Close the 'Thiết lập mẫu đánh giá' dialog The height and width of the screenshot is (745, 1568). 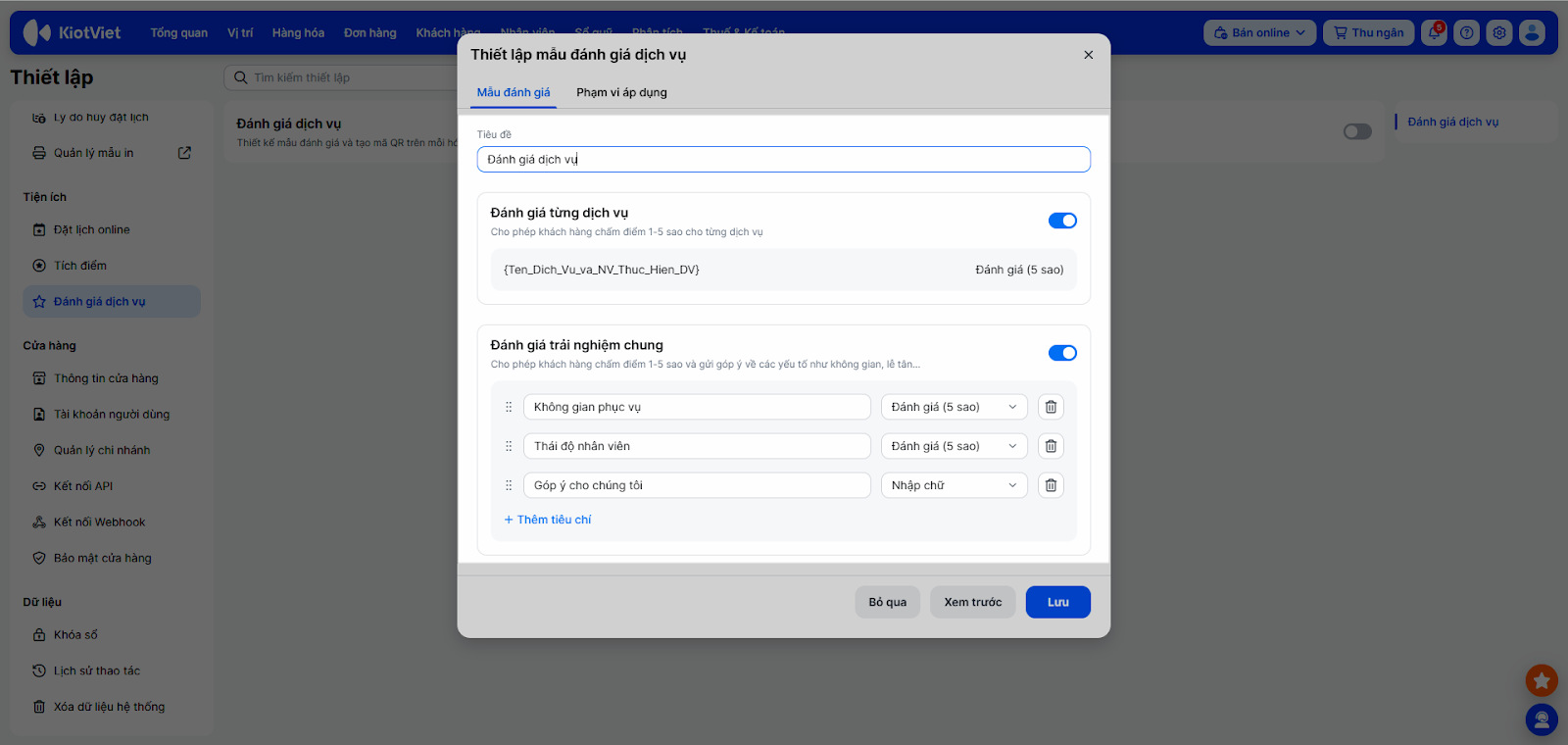point(1088,55)
